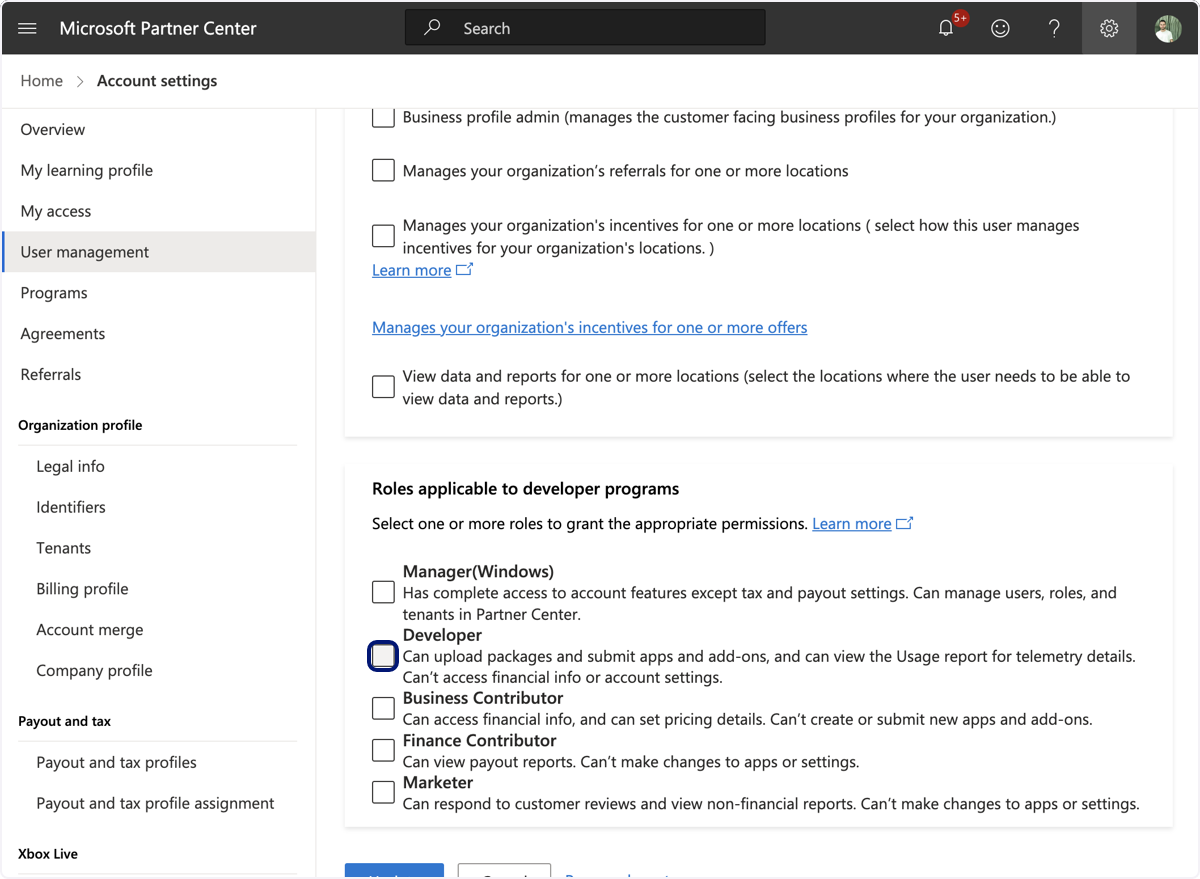Click the Organization profile heading

click(x=80, y=425)
